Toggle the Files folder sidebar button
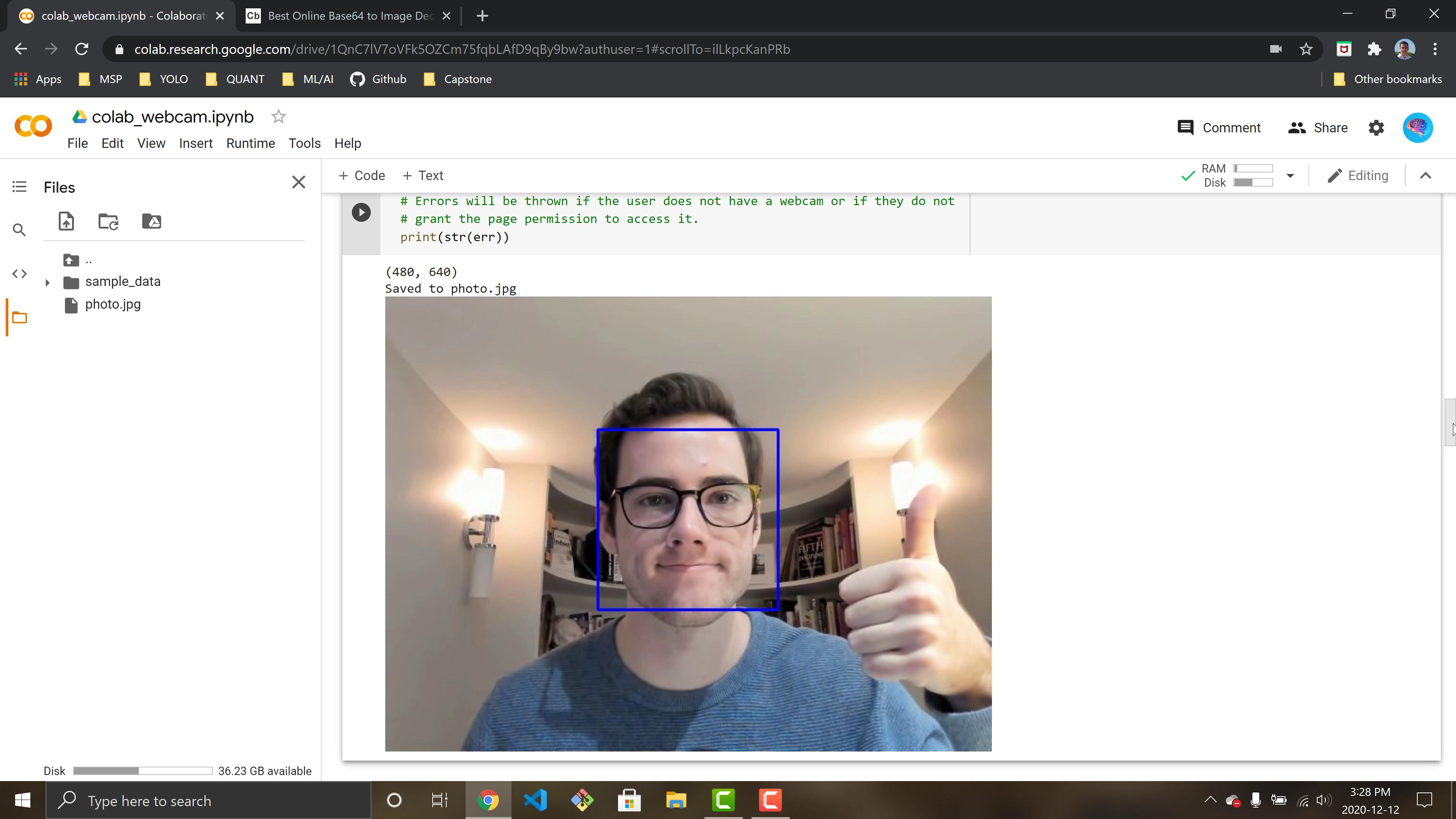Image resolution: width=1456 pixels, height=819 pixels. tap(19, 318)
